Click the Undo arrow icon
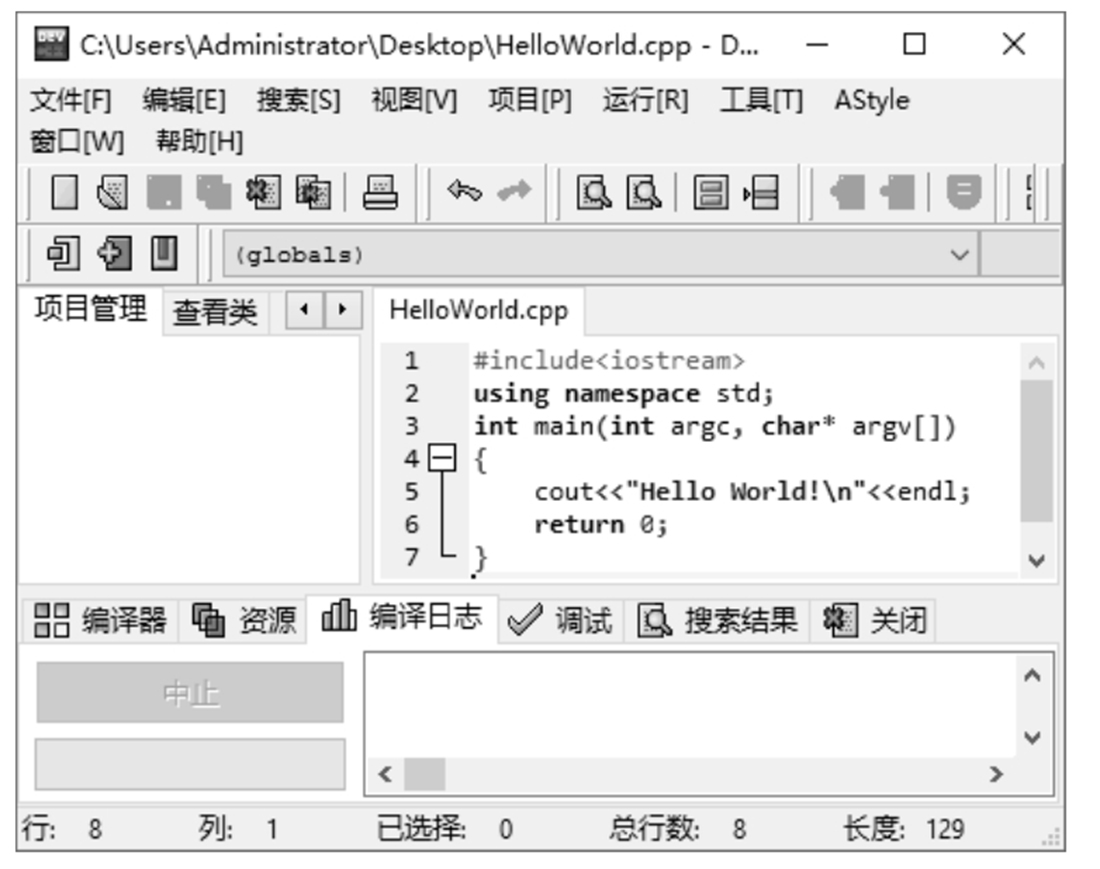Viewport: 1100px width, 869px height. pos(464,191)
